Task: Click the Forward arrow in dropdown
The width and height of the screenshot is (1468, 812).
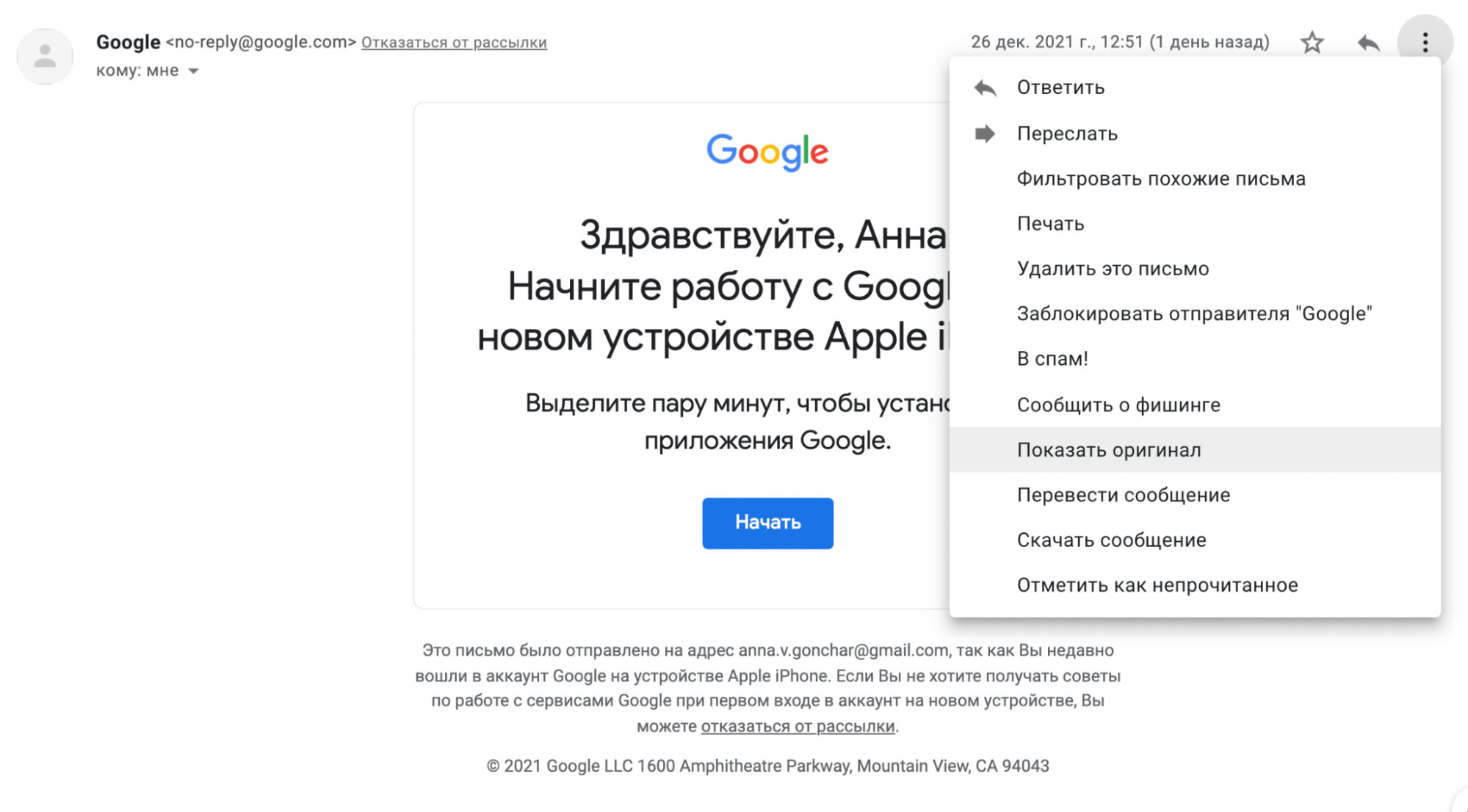Action: (986, 134)
